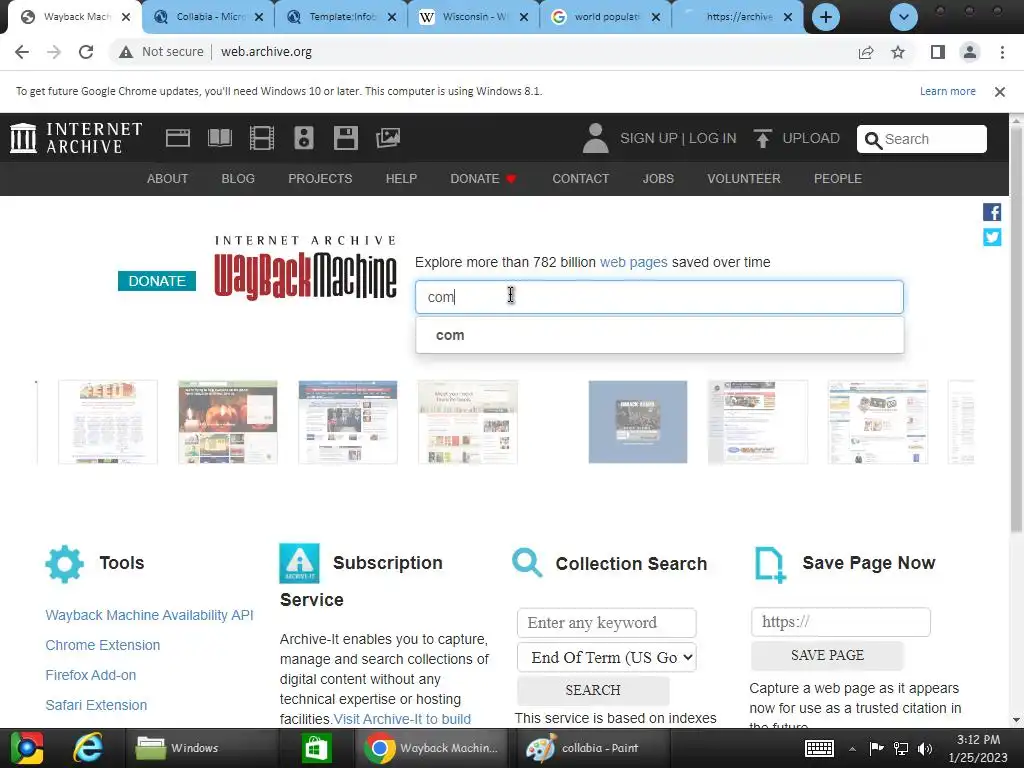Click the SAVE PAGE button

(x=827, y=655)
